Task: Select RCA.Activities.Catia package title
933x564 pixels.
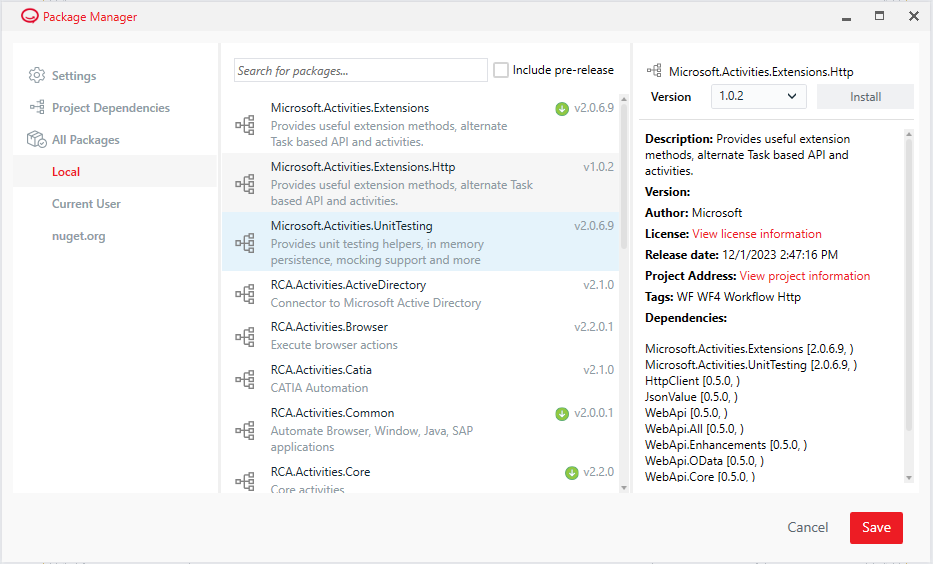Action: coord(321,369)
